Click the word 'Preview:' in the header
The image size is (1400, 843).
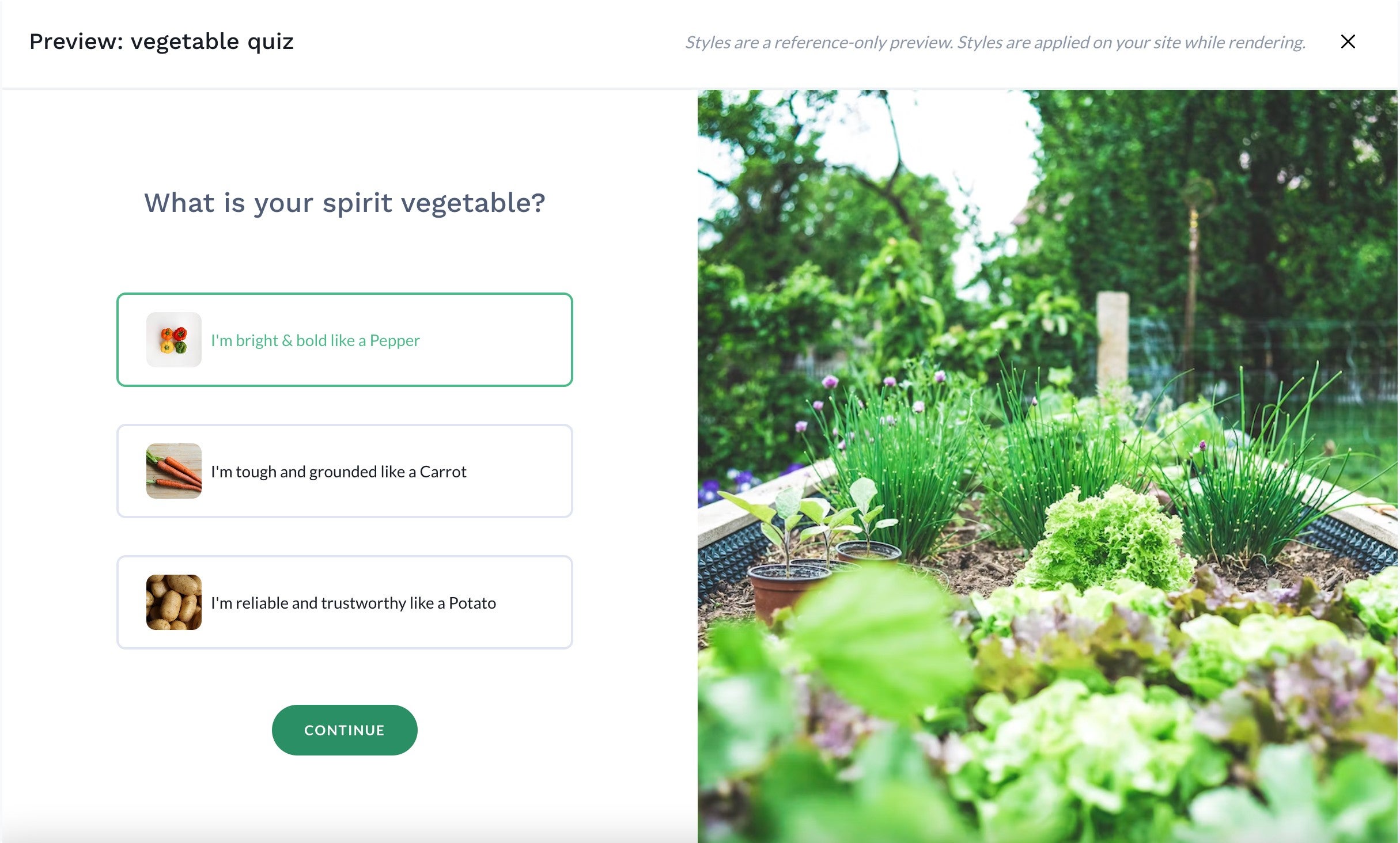tap(76, 41)
